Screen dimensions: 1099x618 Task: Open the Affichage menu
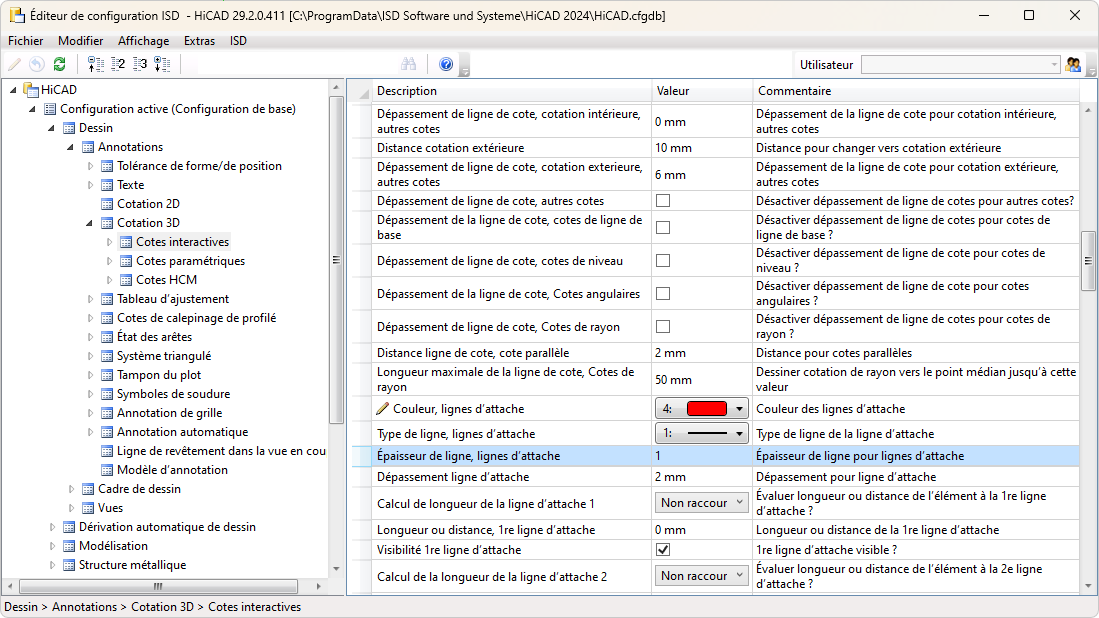point(144,41)
